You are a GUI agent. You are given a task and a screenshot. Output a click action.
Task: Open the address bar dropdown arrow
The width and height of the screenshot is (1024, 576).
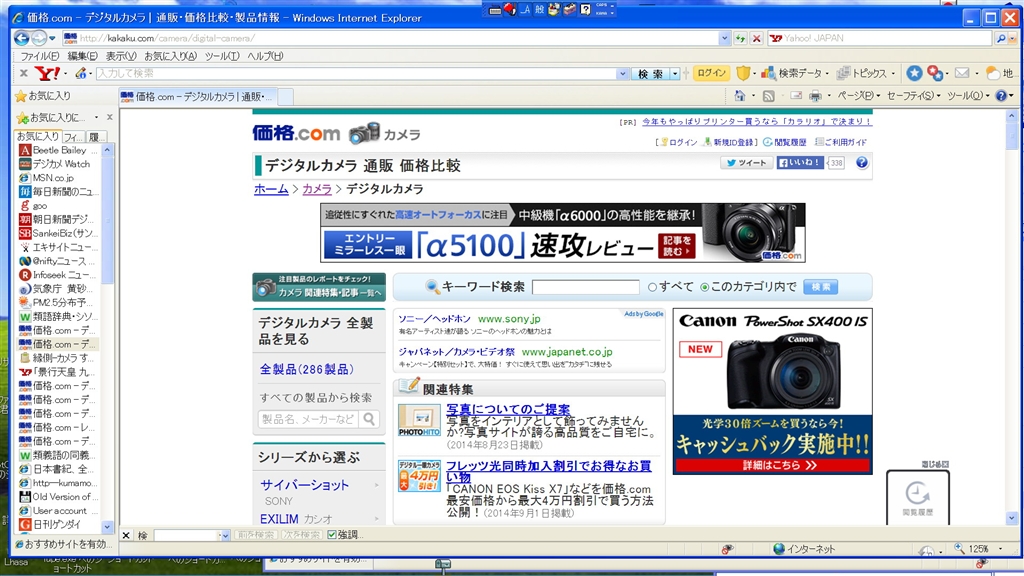(724, 39)
